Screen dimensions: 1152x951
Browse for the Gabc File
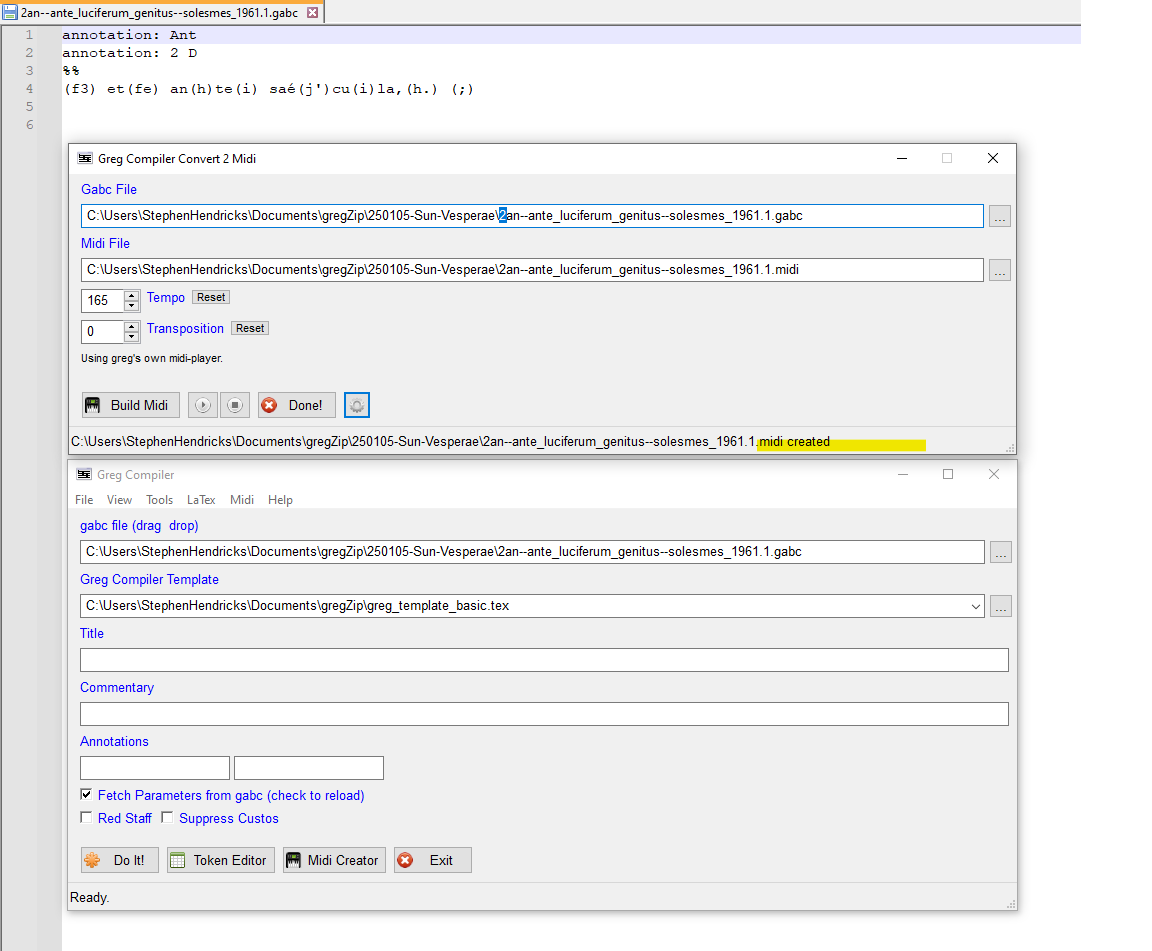tap(1000, 216)
